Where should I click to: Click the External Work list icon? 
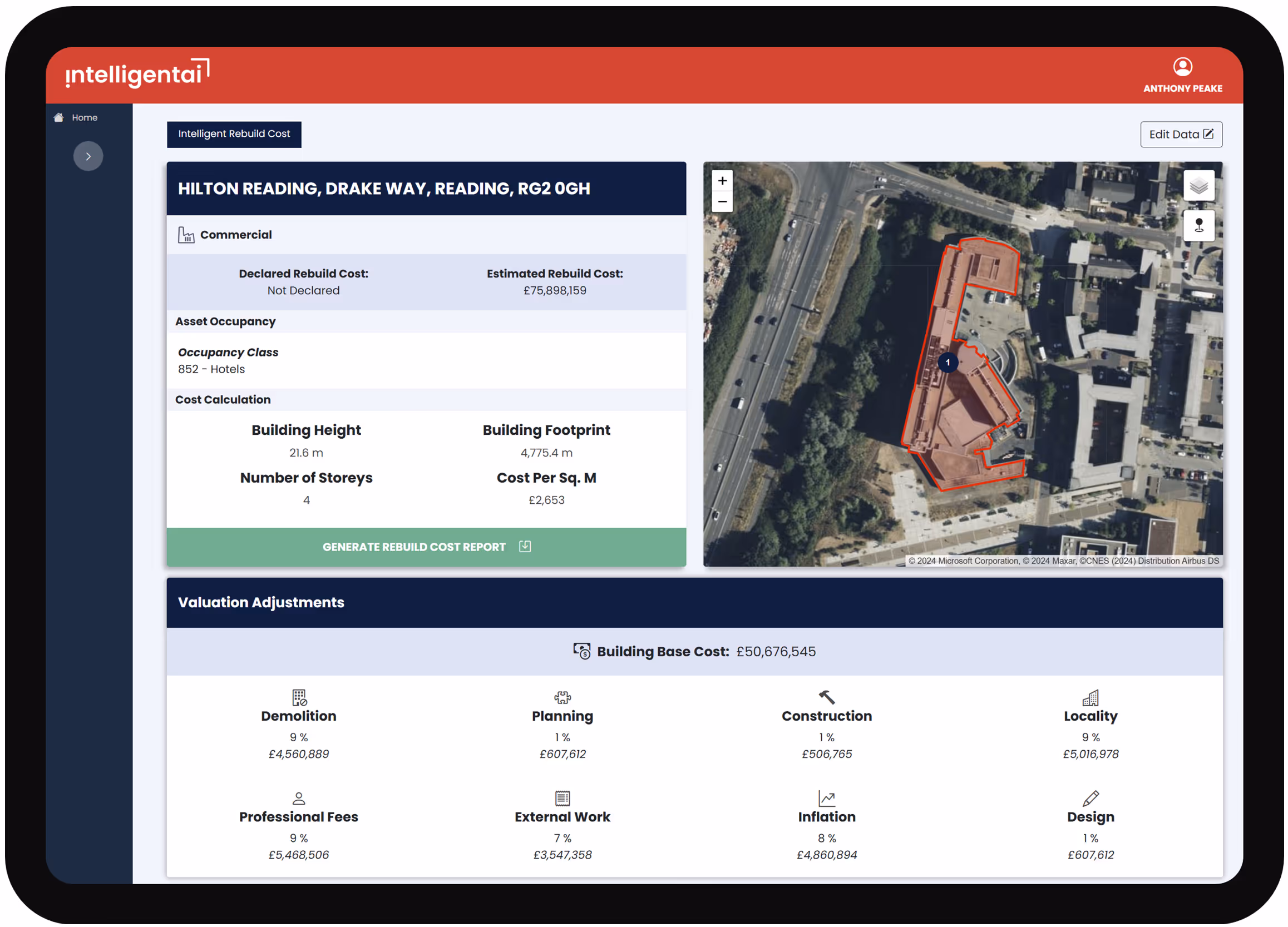pyautogui.click(x=562, y=799)
